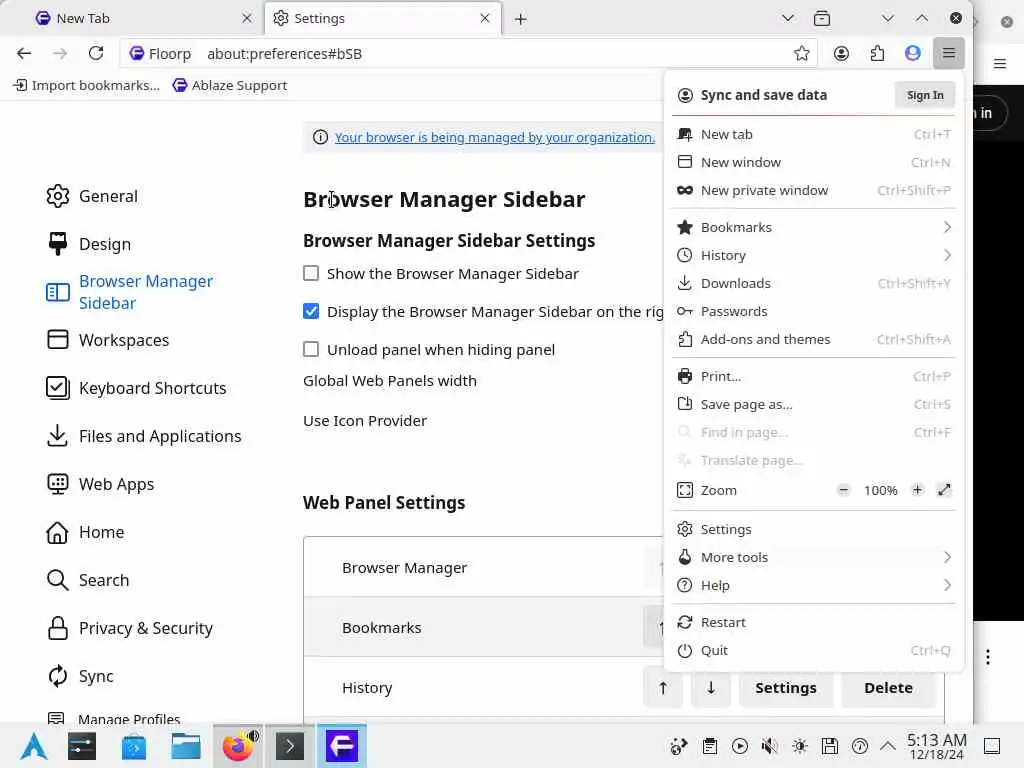Reload the current page
Screen dimensions: 1024x768
click(96, 54)
